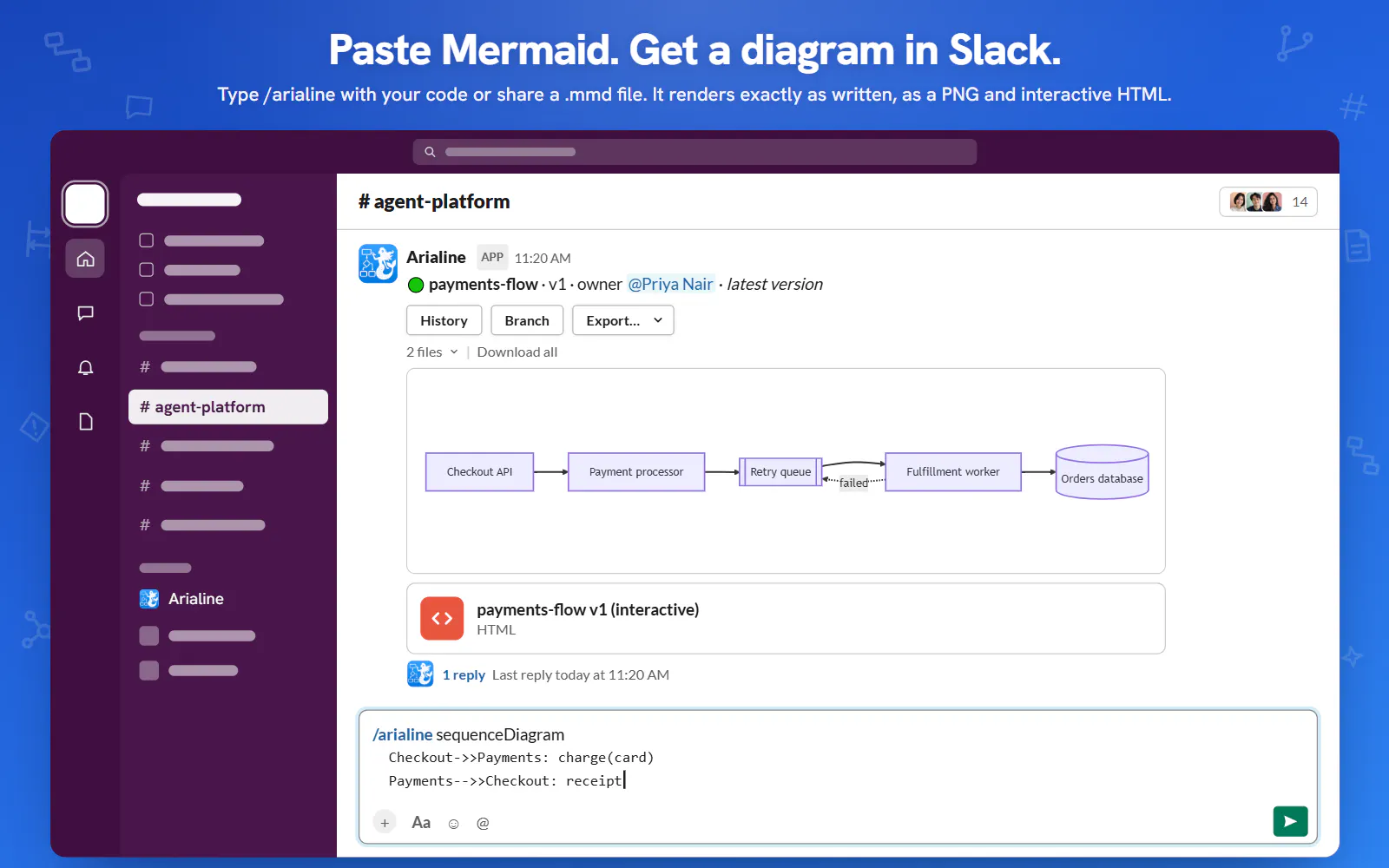Viewport: 1389px width, 868px height.
Task: Click the History button
Action: [x=444, y=320]
